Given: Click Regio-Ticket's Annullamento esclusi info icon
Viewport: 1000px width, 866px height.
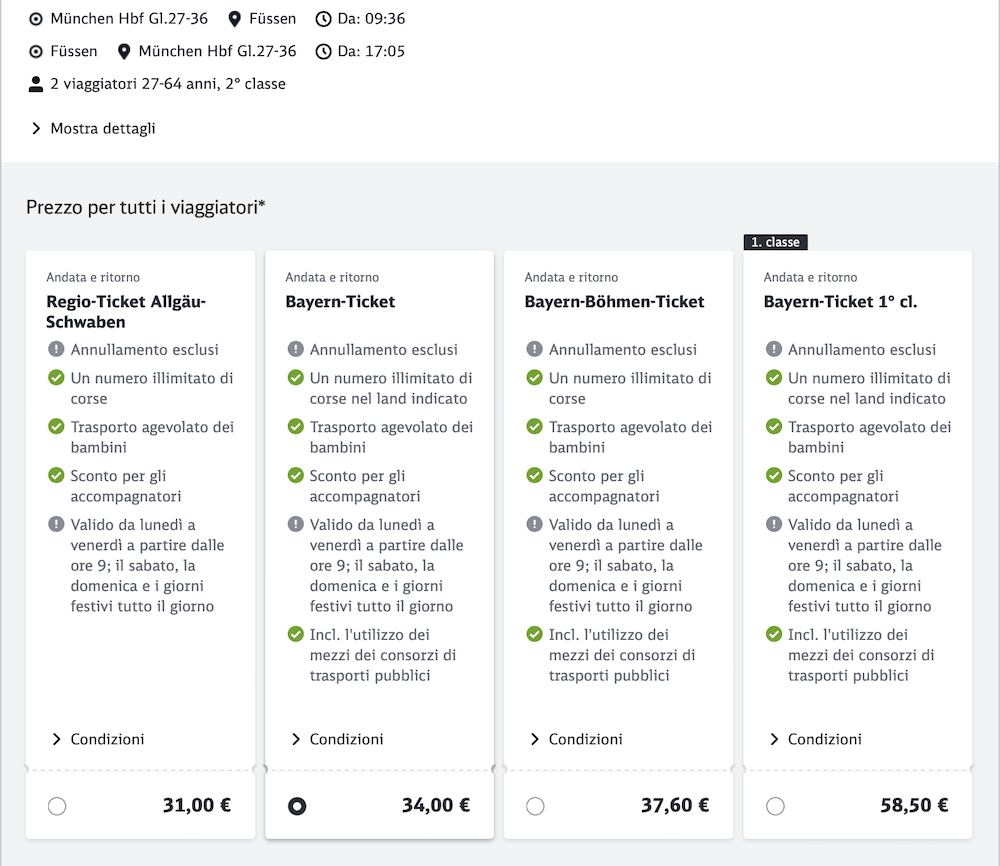Looking at the screenshot, I should (56, 350).
